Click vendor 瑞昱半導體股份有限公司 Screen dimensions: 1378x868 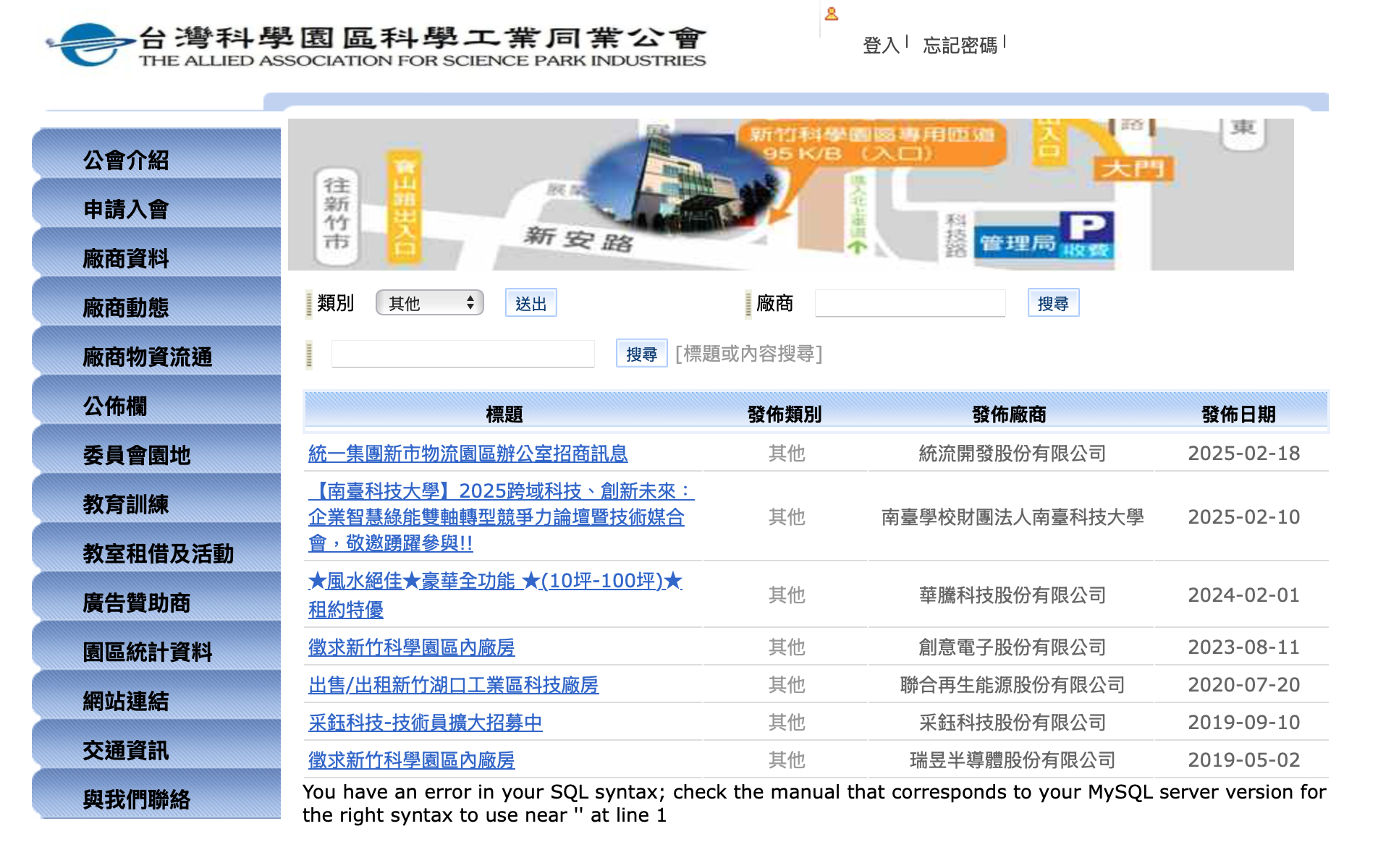(x=1013, y=760)
